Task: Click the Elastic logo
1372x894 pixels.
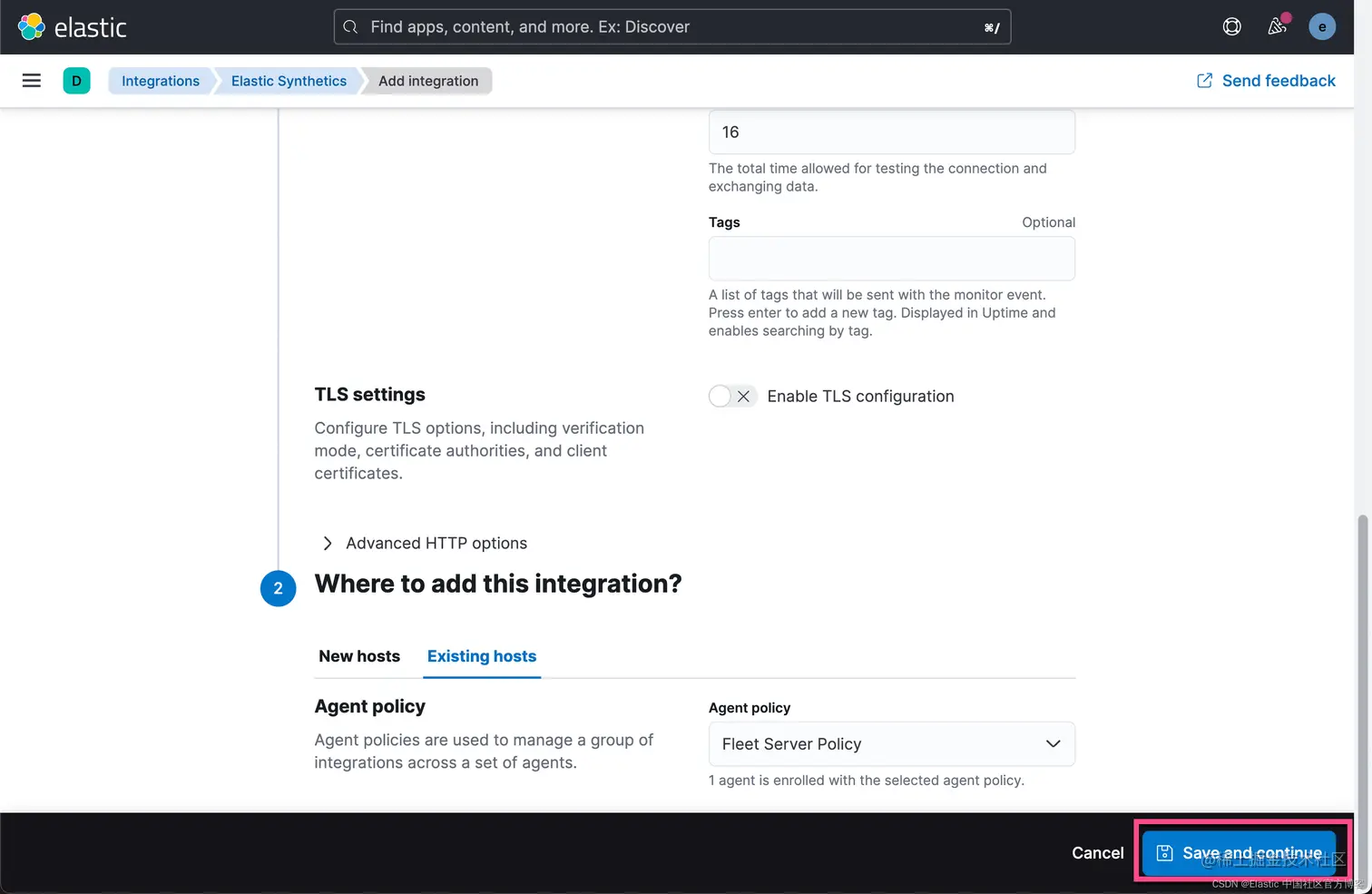Action: click(x=73, y=27)
